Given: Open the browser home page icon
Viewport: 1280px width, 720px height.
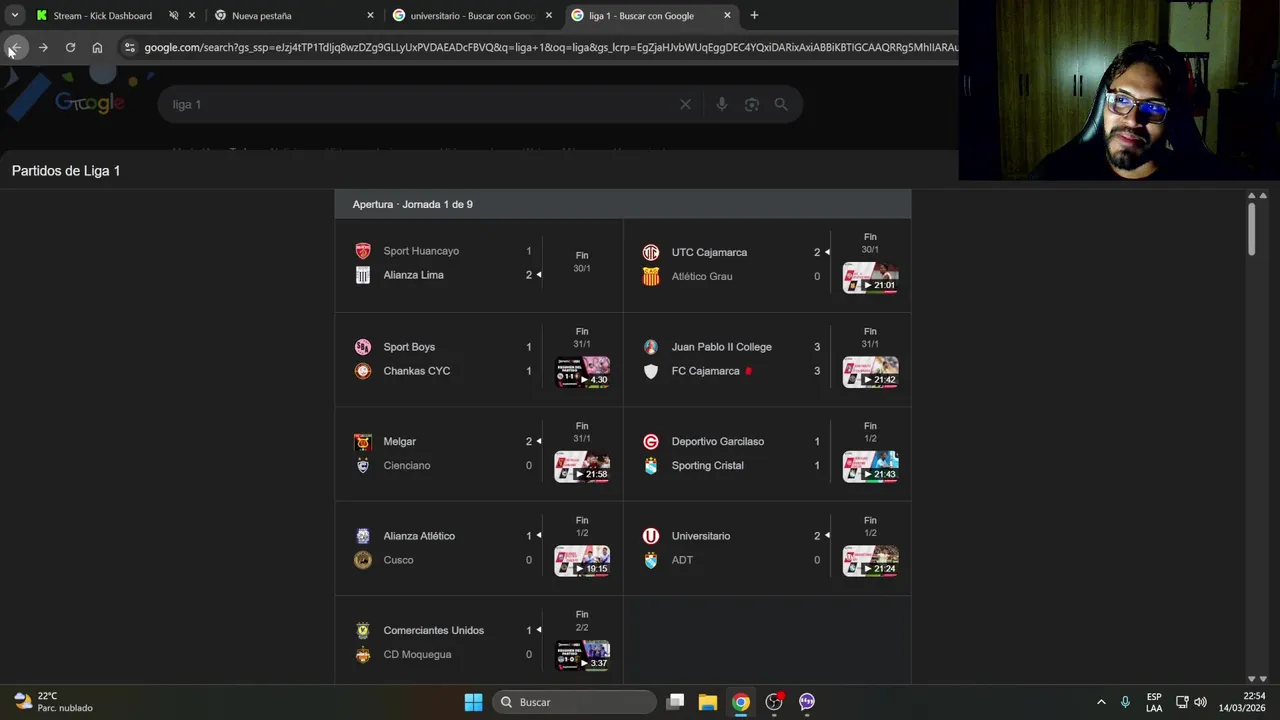Looking at the screenshot, I should (97, 47).
